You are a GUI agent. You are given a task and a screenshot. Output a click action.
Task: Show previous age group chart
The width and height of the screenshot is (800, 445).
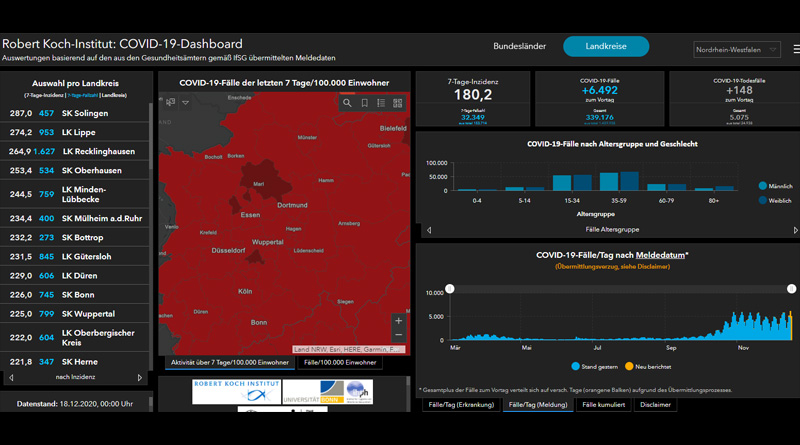429,230
